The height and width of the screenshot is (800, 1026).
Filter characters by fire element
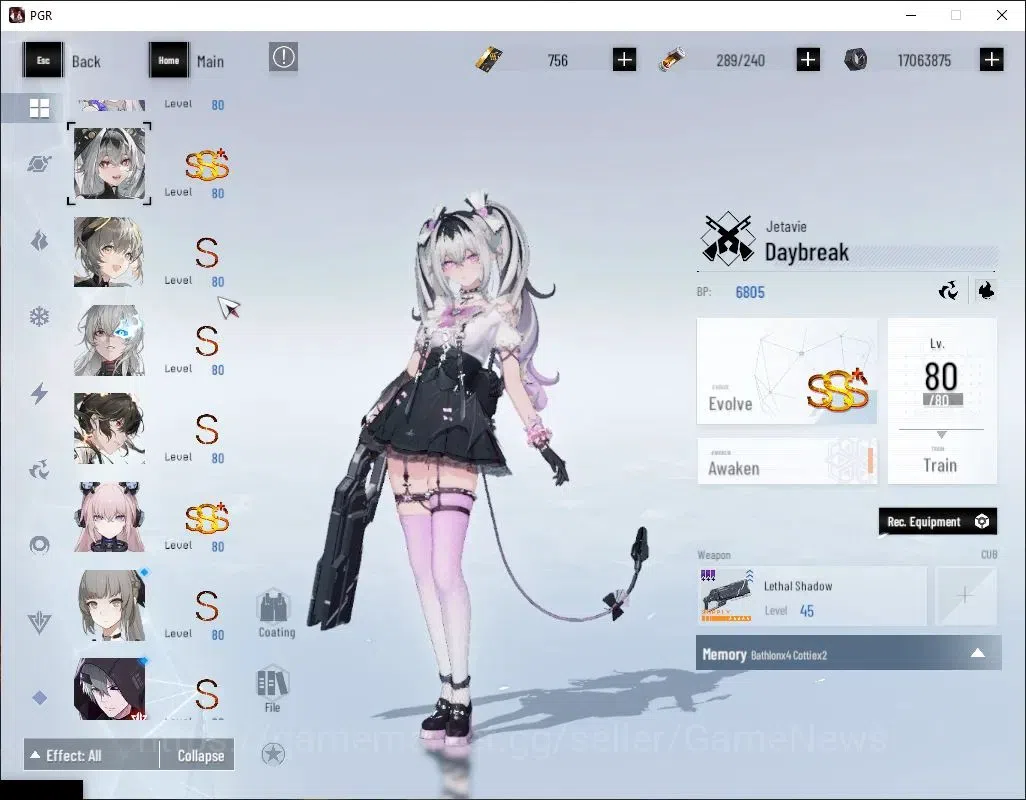(x=39, y=241)
